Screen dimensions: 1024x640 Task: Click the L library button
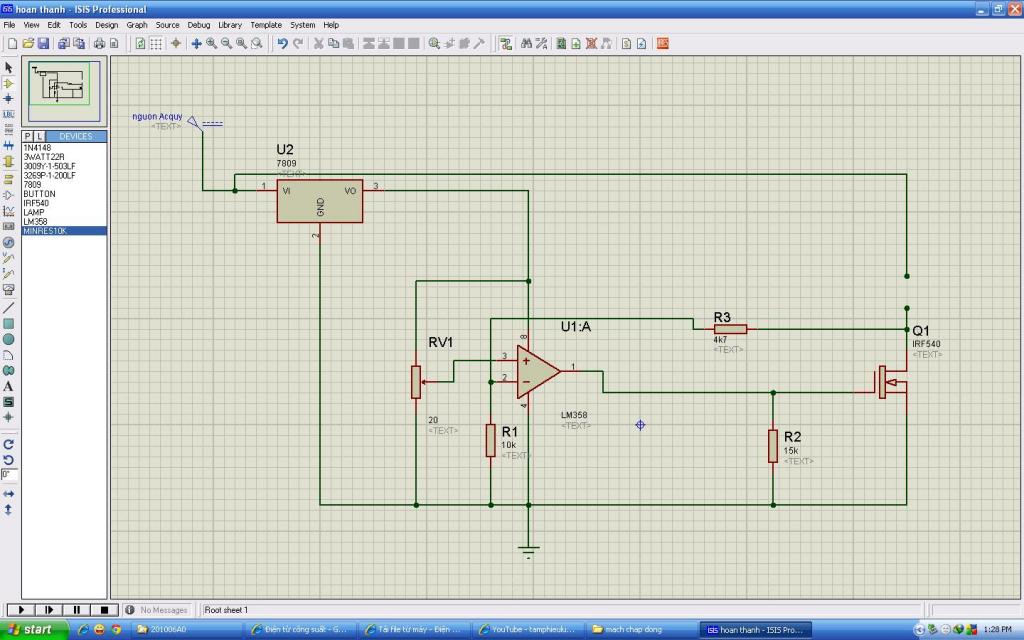pyautogui.click(x=39, y=136)
